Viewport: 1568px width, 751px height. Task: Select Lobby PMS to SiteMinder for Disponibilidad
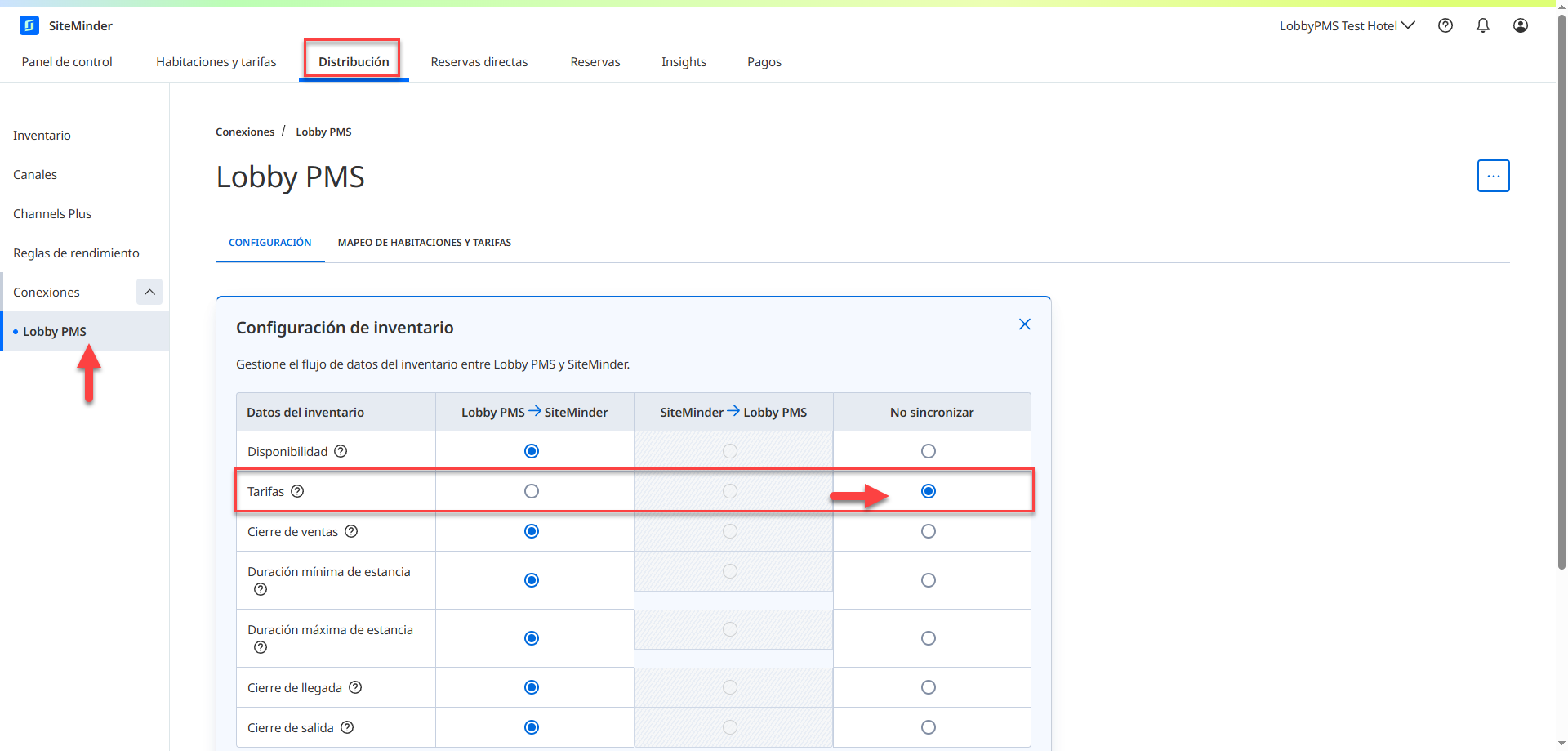pyautogui.click(x=532, y=451)
